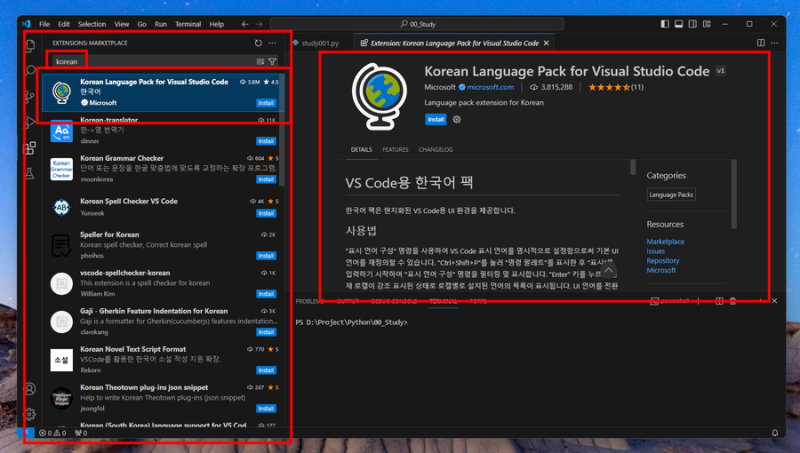Toggle the bottom panel layout icon

679,24
